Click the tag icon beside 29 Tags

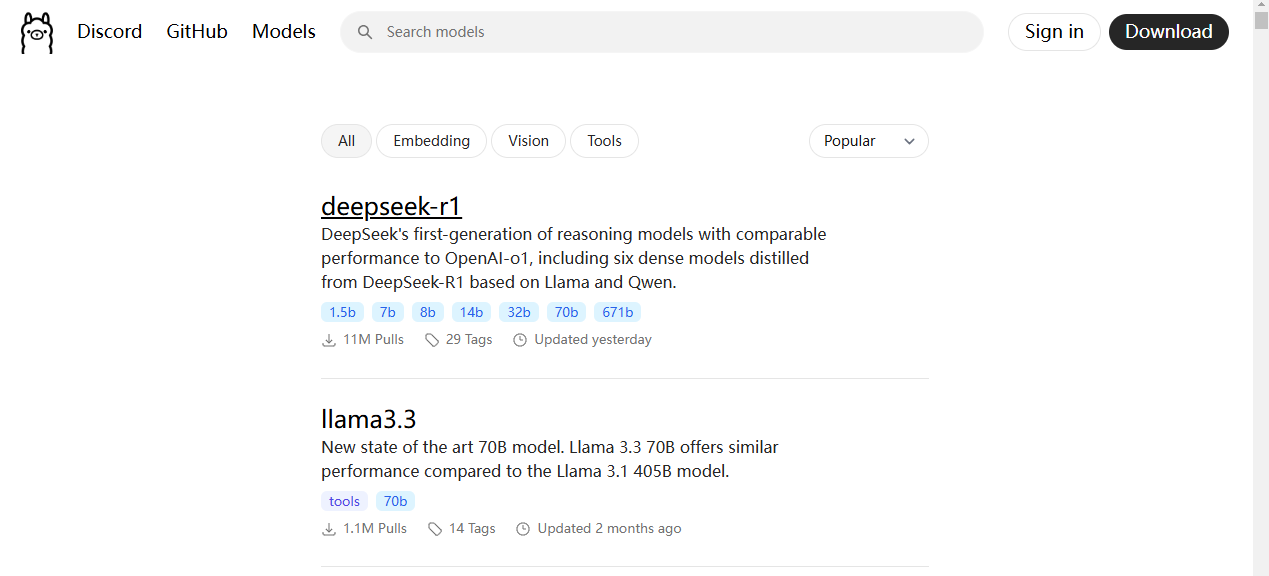tap(432, 340)
